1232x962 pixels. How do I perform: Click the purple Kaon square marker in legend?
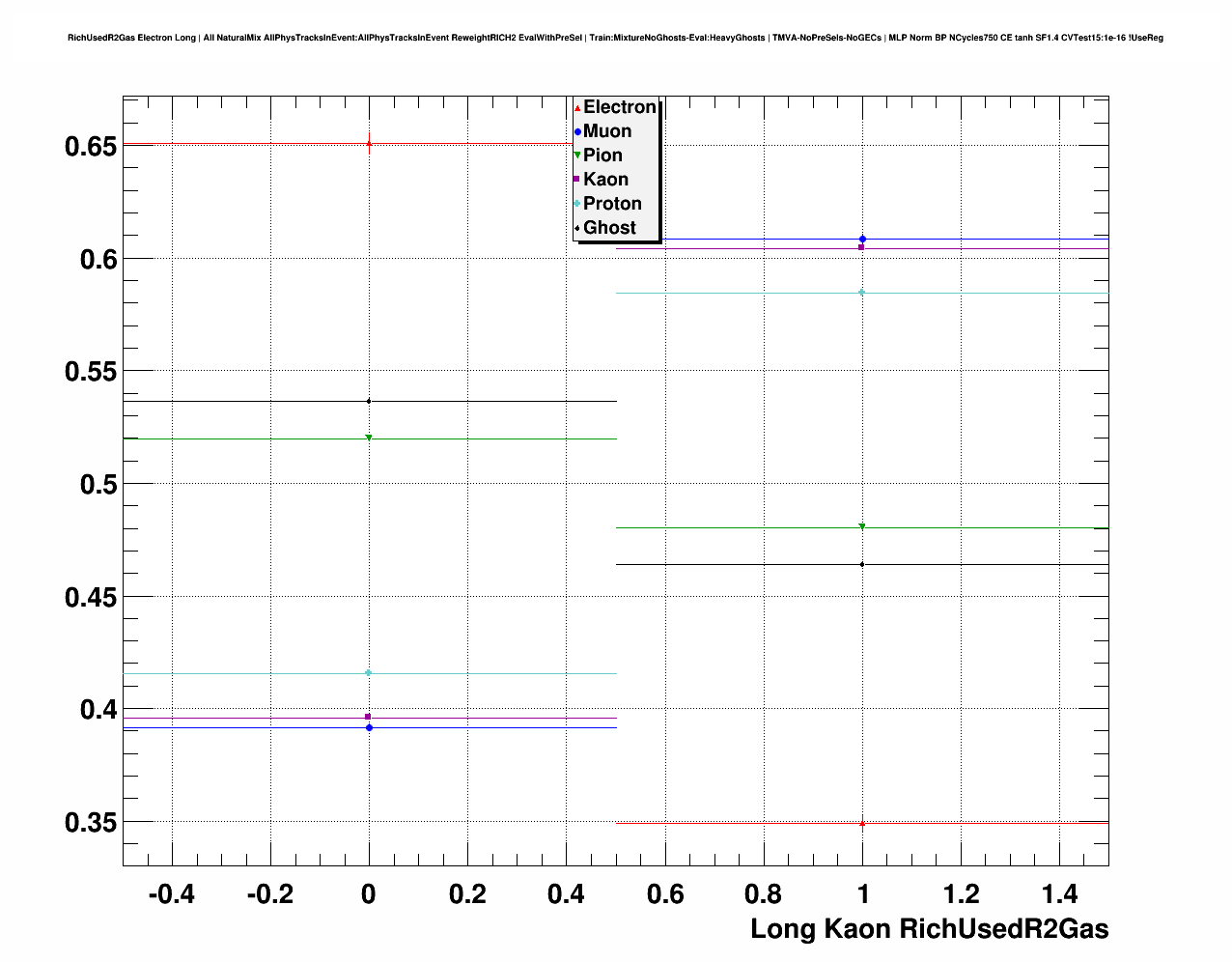pyautogui.click(x=577, y=180)
